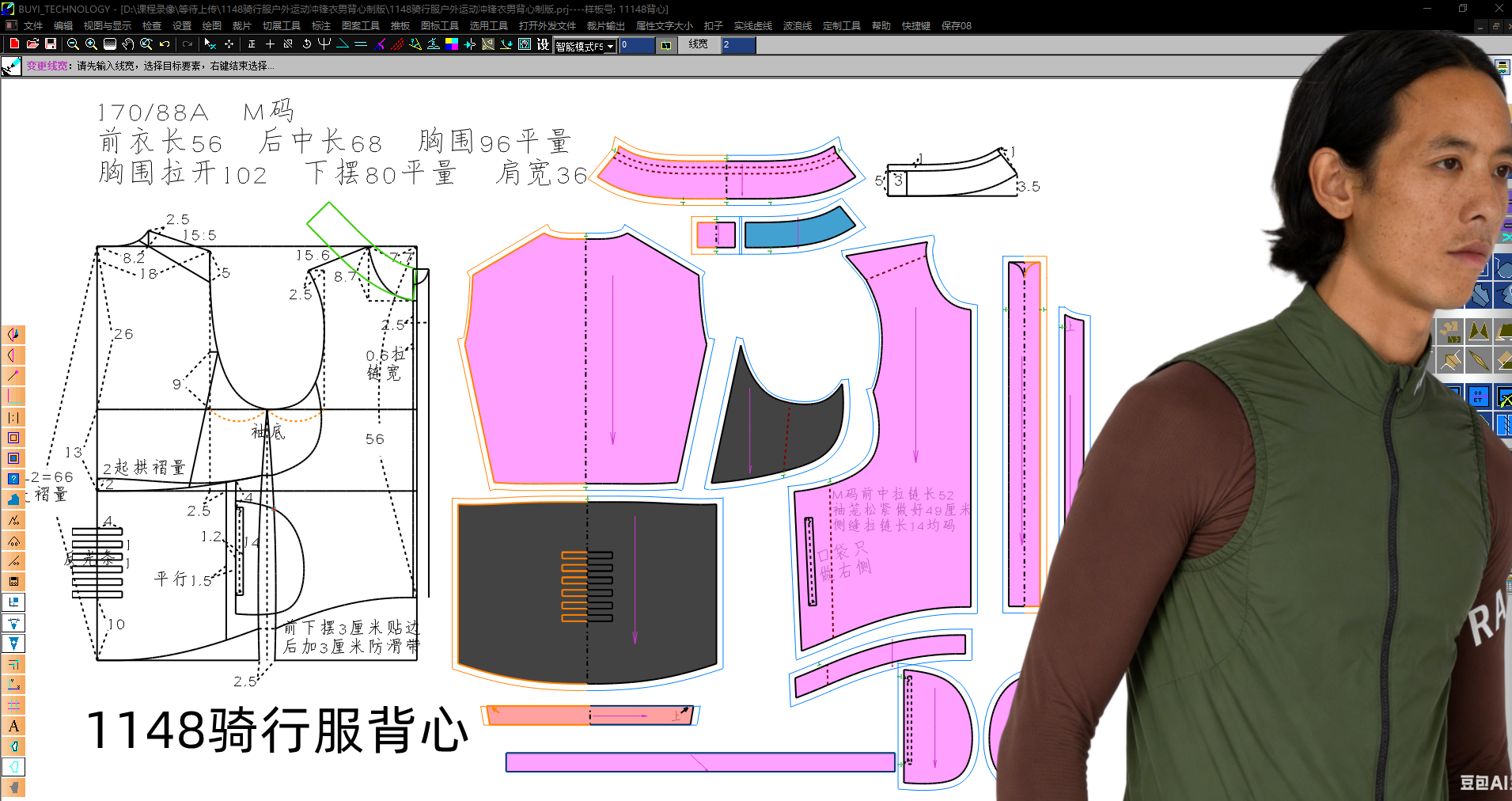Image resolution: width=1512 pixels, height=801 pixels.
Task: Select the text tool (A) in left toolbar
Action: click(x=13, y=726)
